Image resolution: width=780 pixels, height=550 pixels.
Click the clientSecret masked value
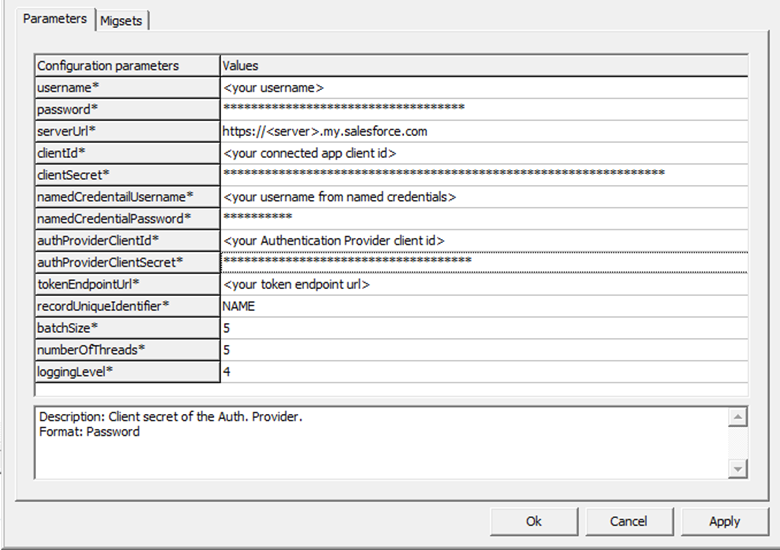point(484,175)
